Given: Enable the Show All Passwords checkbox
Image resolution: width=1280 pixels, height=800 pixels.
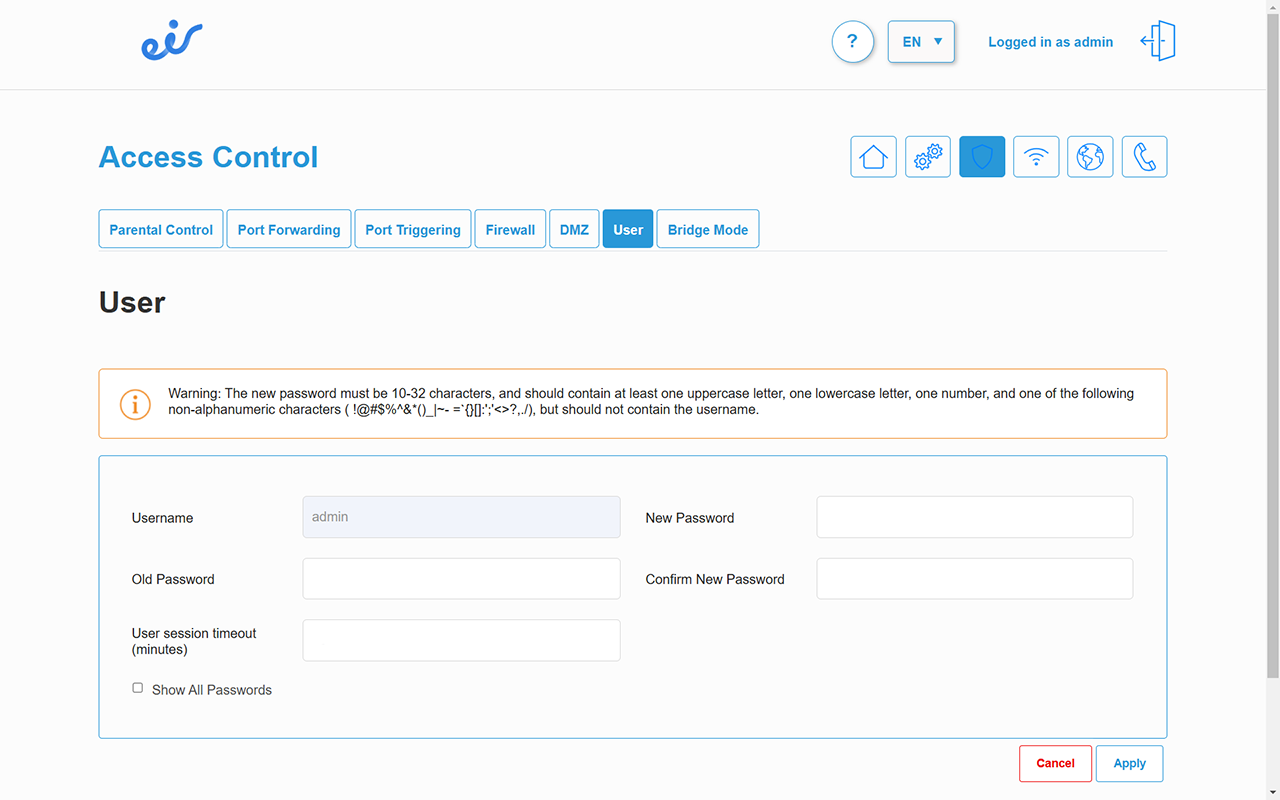Looking at the screenshot, I should [138, 688].
